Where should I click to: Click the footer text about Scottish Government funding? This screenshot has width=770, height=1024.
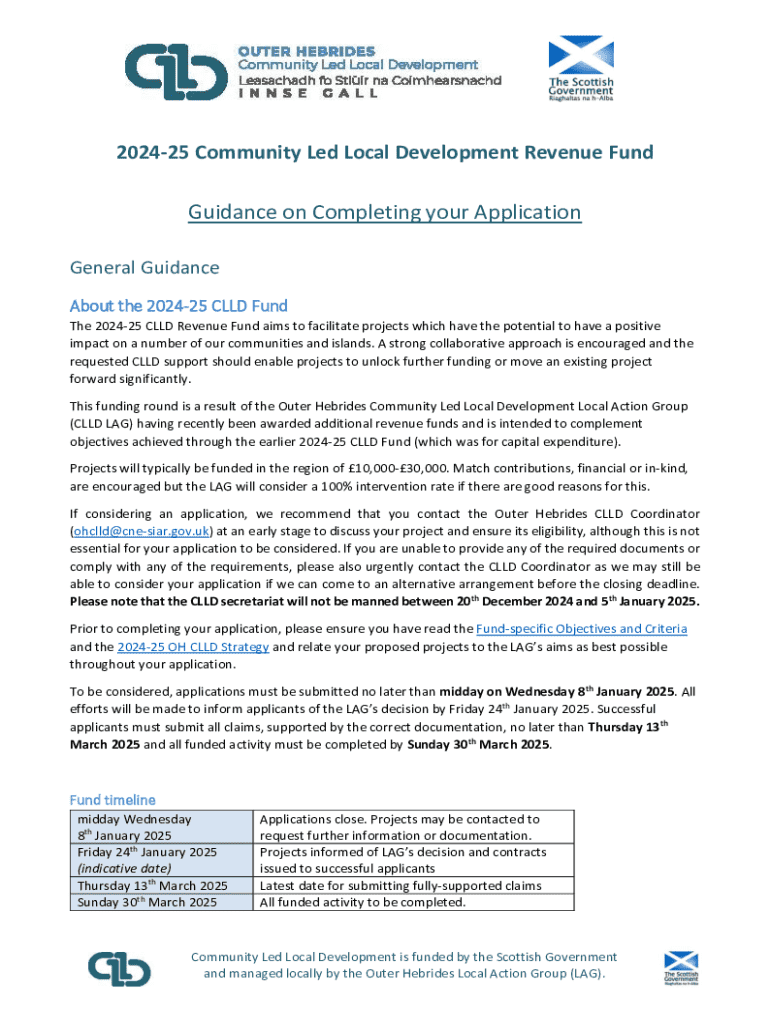pos(404,965)
